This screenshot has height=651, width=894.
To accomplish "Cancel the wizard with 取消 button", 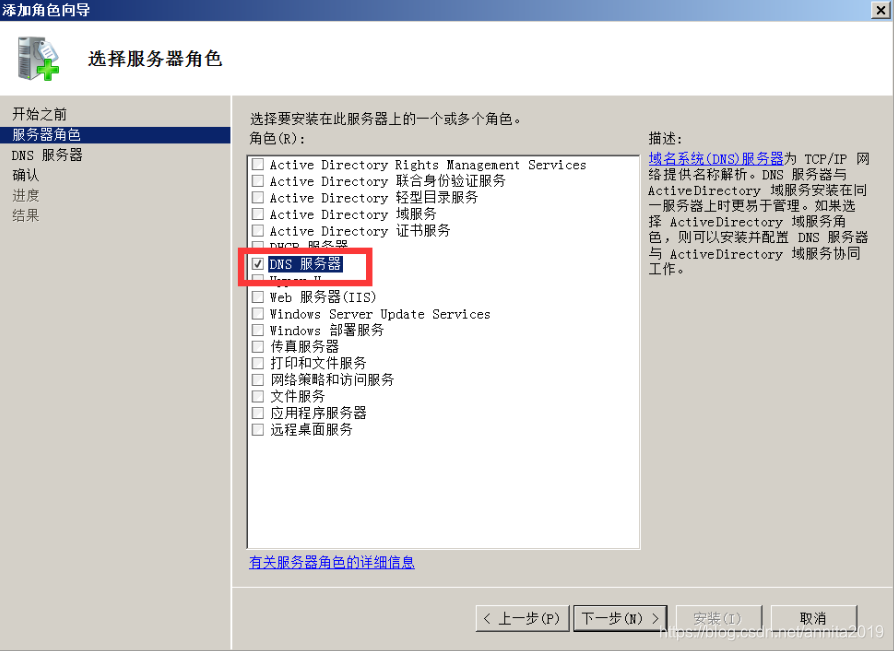I will click(814, 618).
